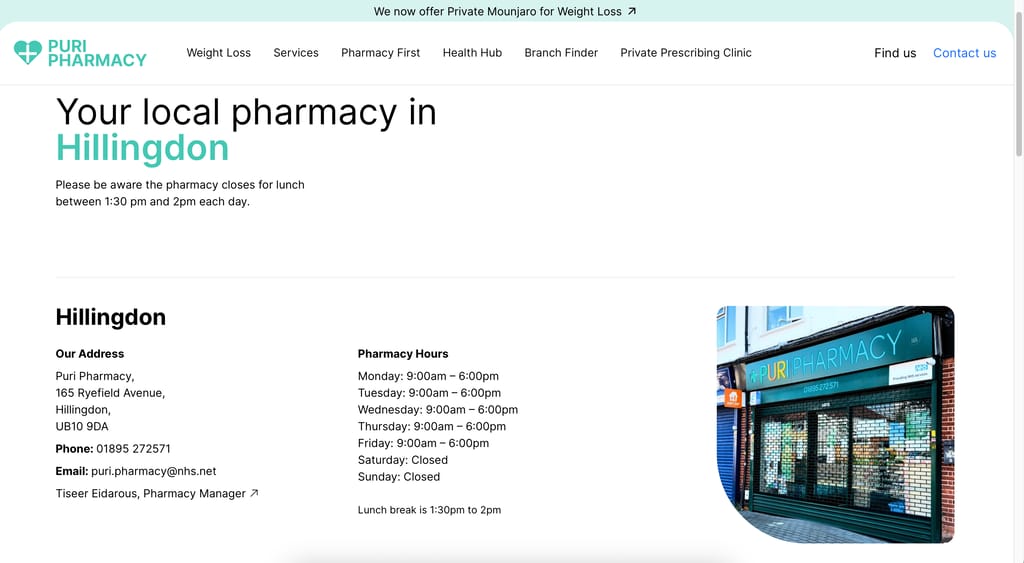The image size is (1024, 563).
Task: Click the green Hillingdon heading word
Action: coord(142,148)
